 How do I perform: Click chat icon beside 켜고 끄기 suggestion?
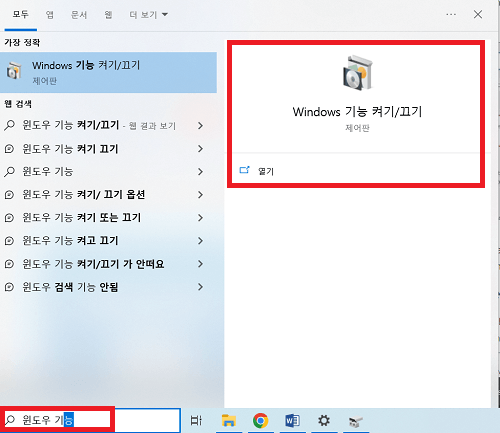coord(9,241)
